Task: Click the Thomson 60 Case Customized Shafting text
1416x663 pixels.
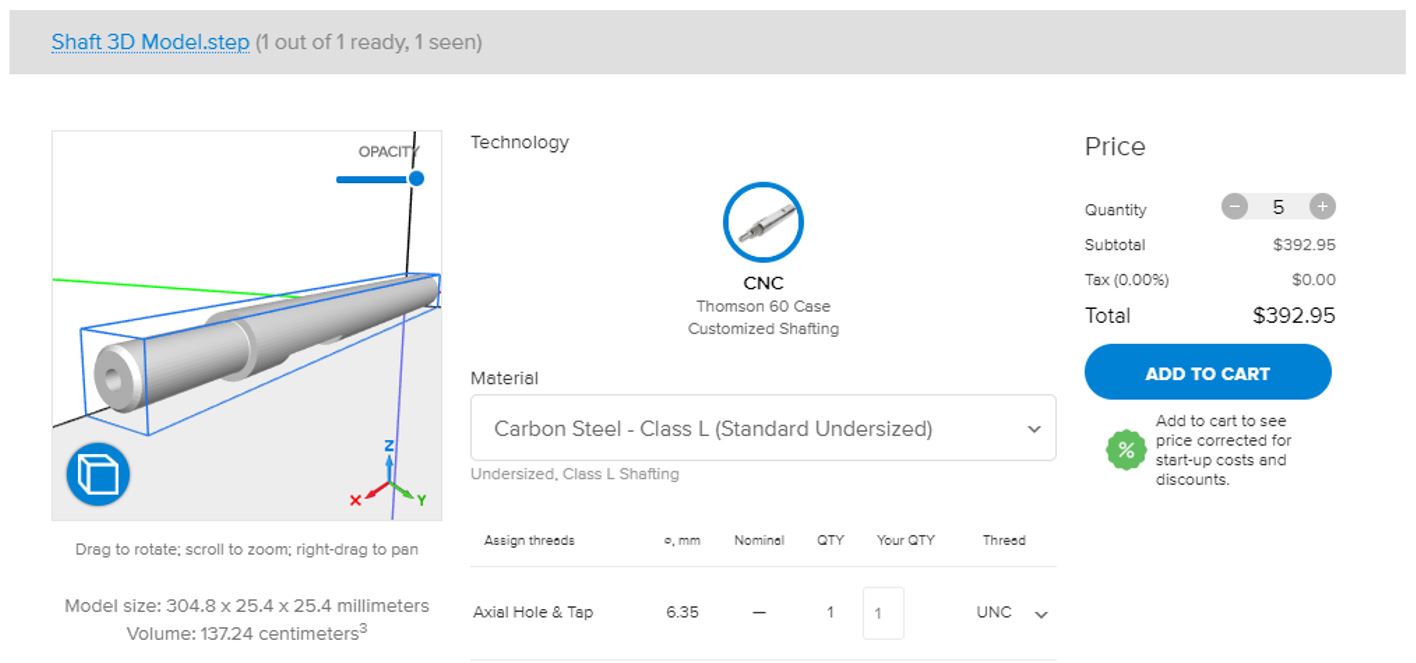Action: pyautogui.click(x=763, y=317)
